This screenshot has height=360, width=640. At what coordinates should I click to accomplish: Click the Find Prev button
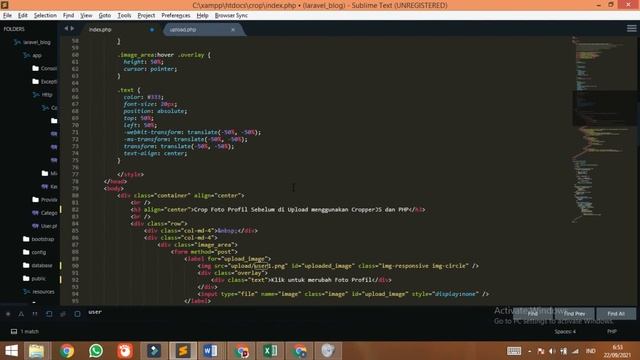pyautogui.click(x=574, y=313)
